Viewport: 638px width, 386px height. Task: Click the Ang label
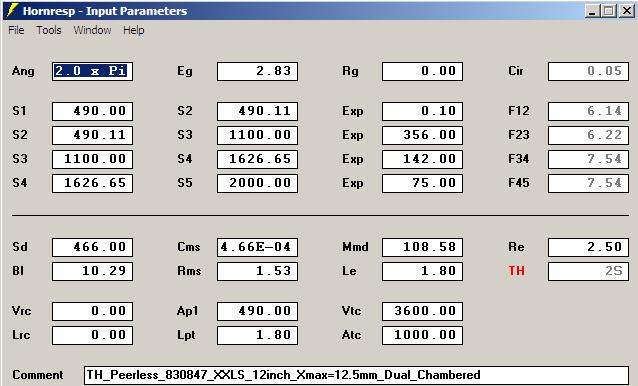(x=23, y=72)
